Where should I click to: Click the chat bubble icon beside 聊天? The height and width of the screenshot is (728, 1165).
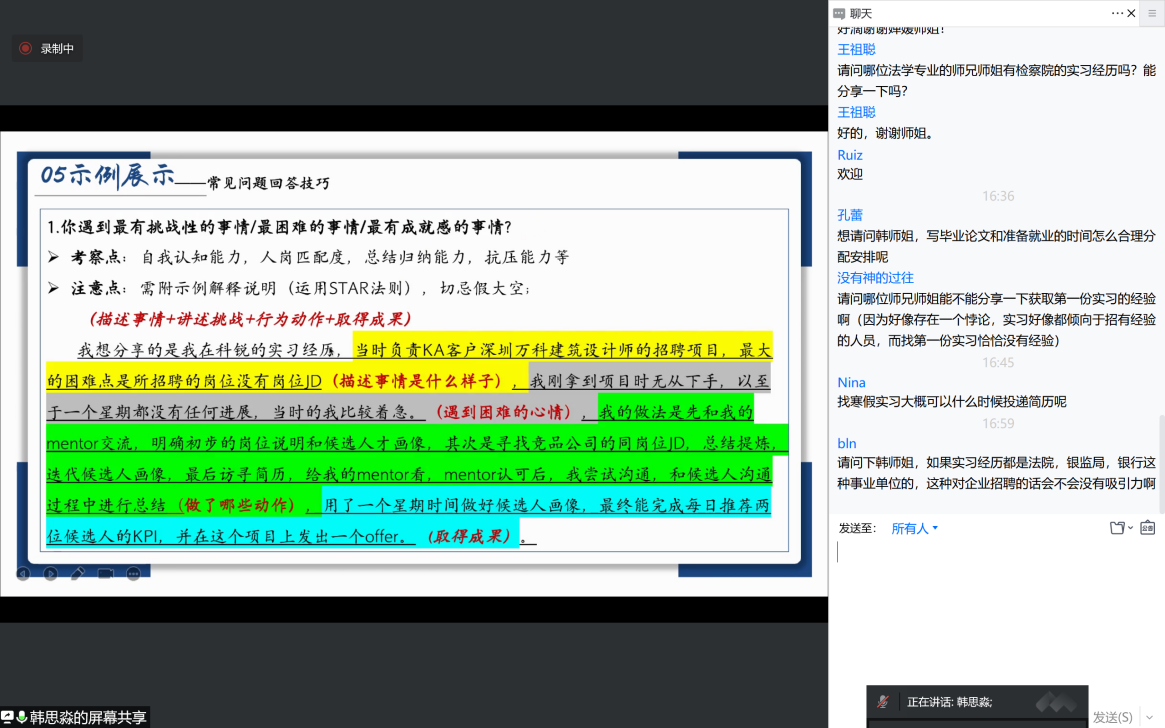point(839,13)
